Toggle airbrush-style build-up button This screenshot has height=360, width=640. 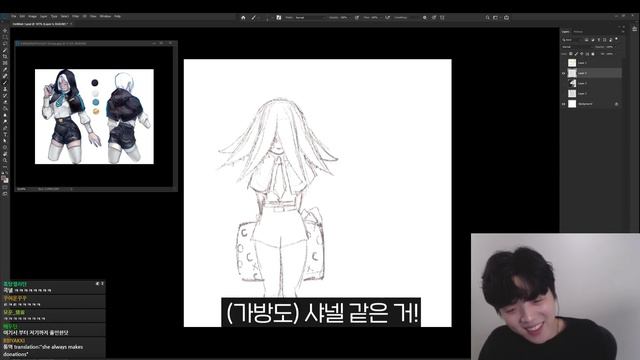(387, 18)
